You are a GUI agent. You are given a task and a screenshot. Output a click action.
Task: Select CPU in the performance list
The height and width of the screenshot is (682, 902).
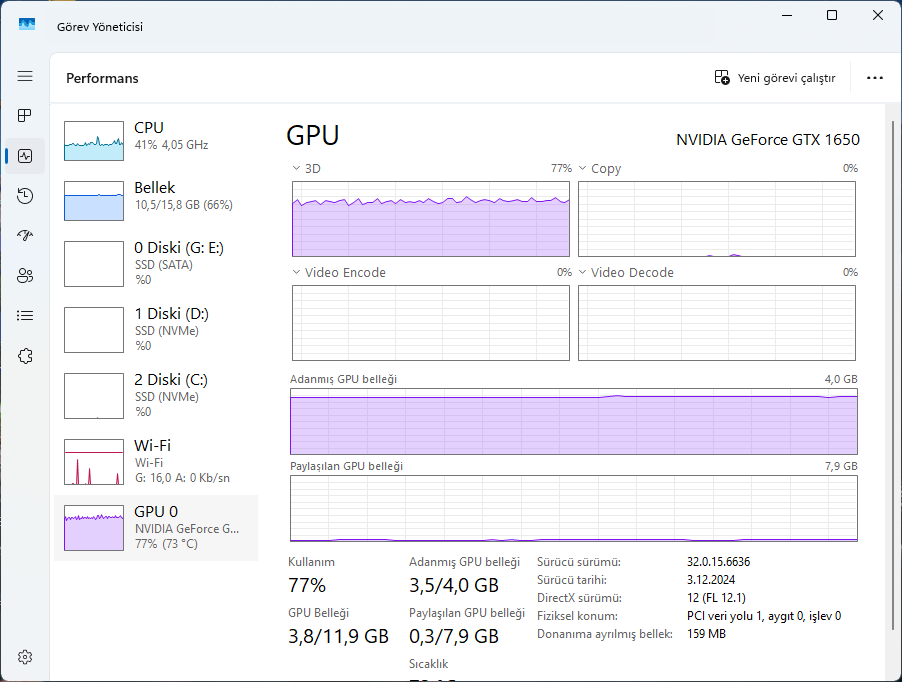(x=155, y=139)
